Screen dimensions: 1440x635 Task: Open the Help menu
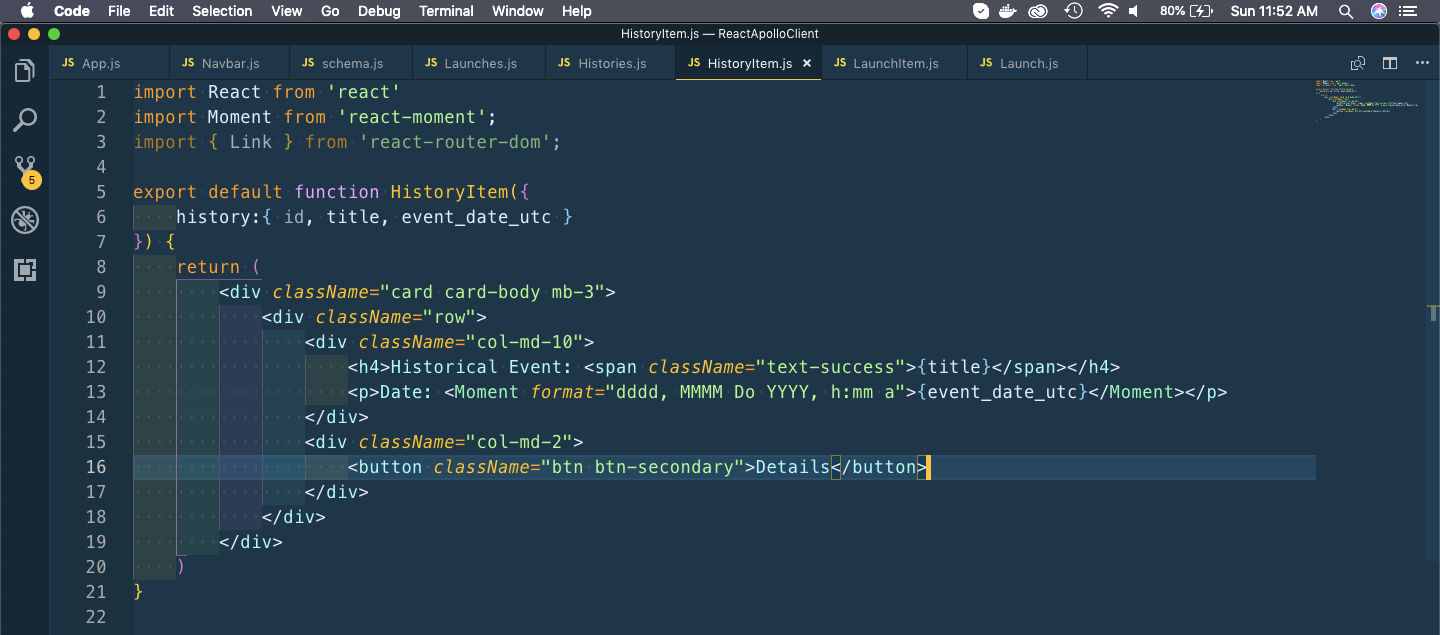577,11
